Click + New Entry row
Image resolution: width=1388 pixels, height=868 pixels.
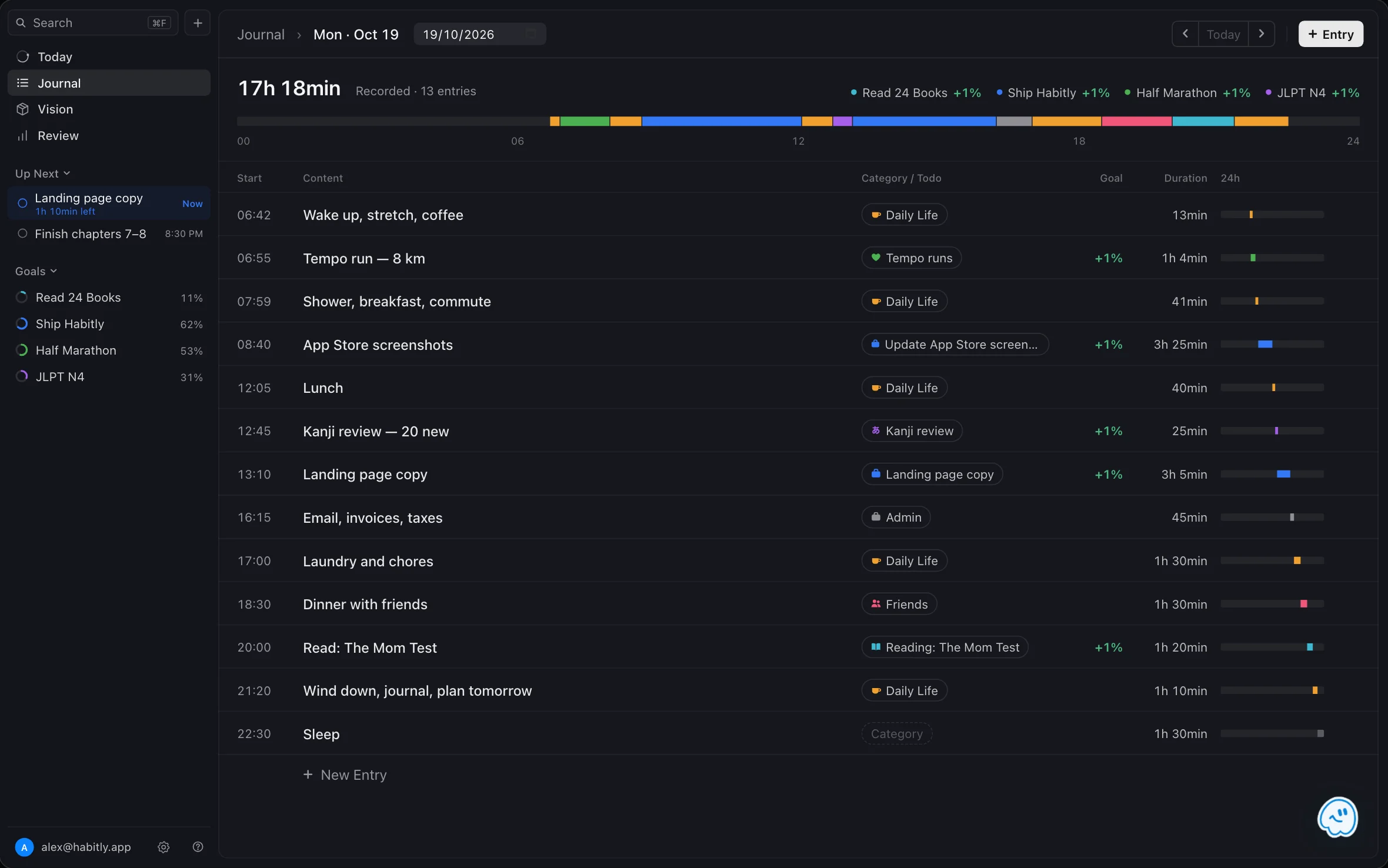345,775
